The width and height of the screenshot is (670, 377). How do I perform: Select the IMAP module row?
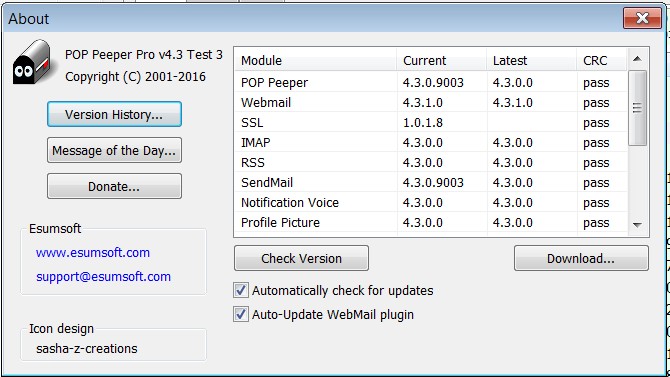pos(431,142)
